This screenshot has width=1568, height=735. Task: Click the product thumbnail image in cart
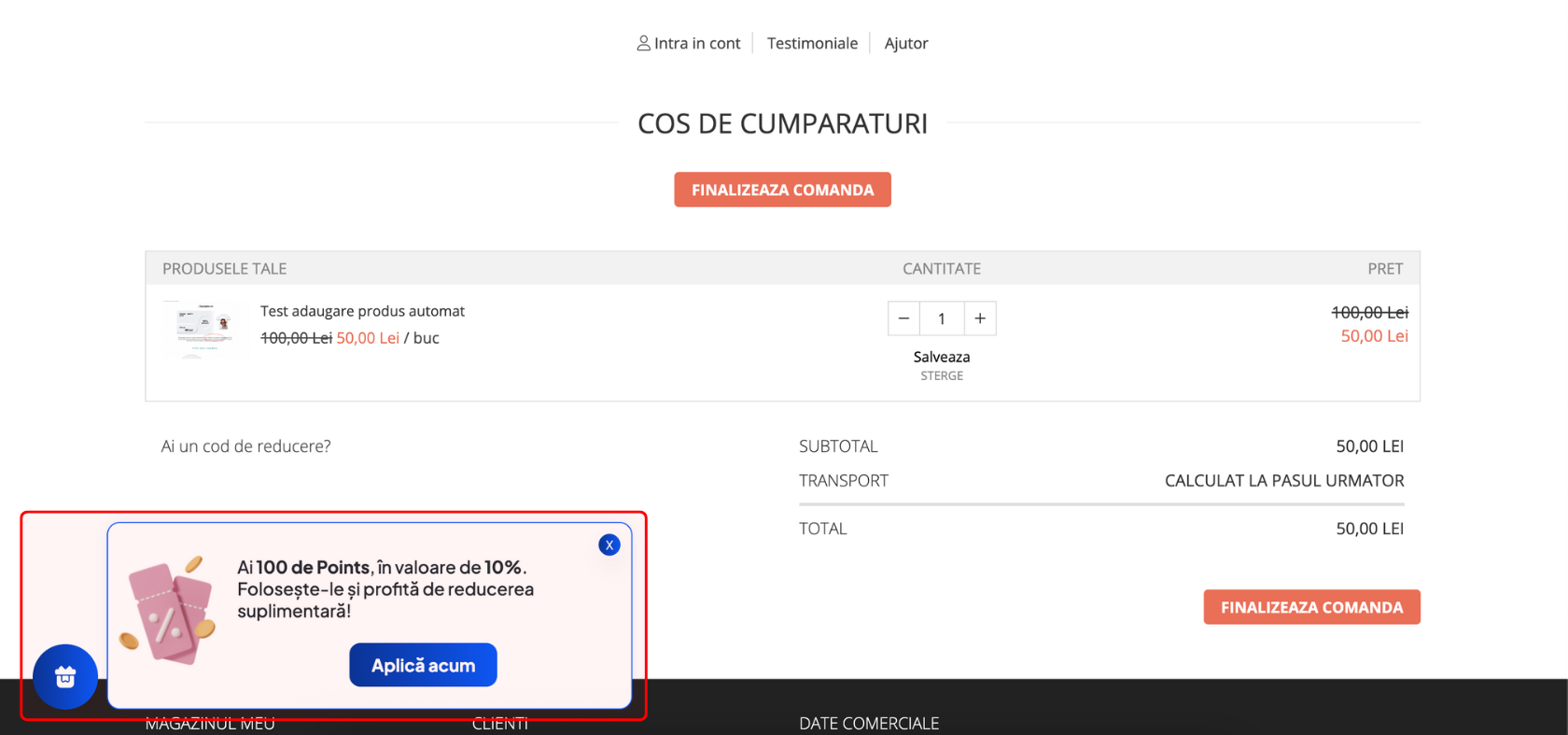coord(203,327)
